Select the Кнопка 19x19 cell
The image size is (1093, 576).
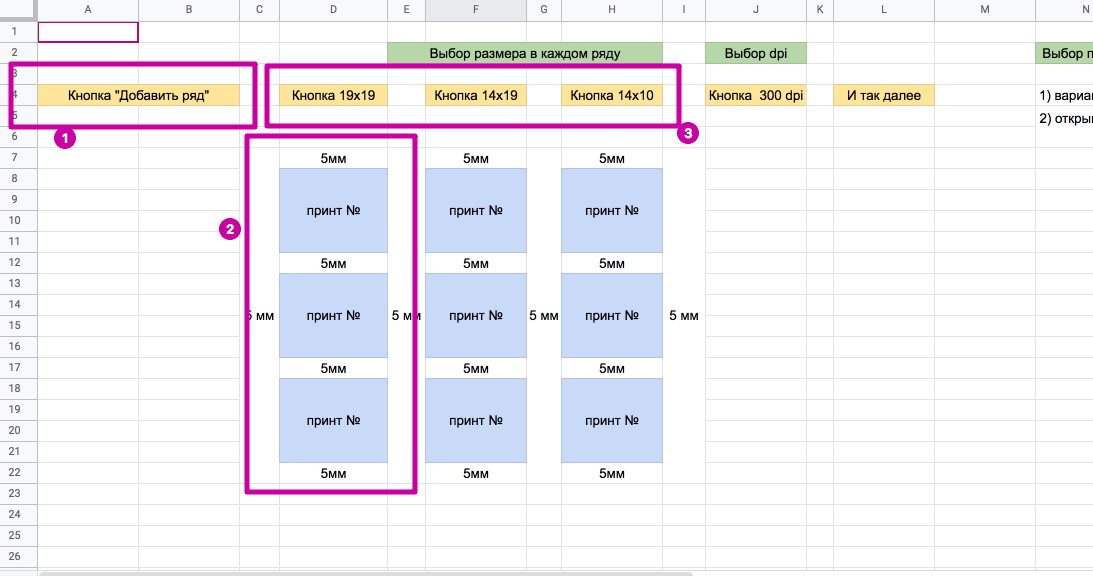pos(333,96)
